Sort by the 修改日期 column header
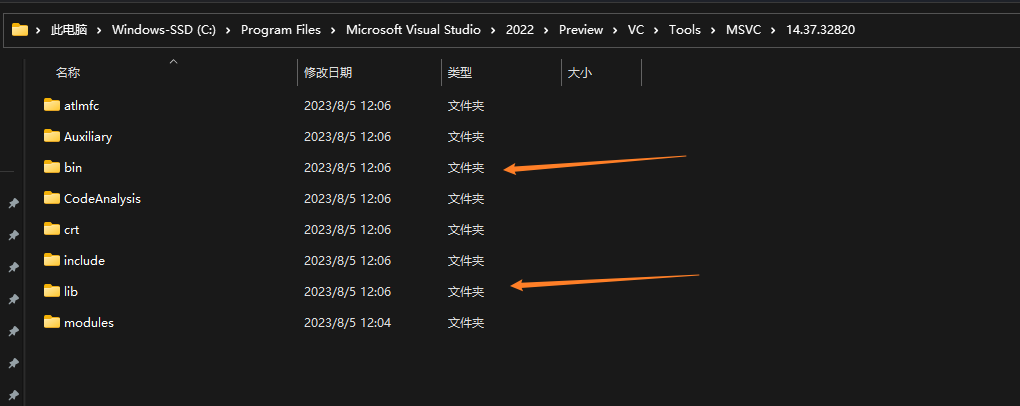This screenshot has width=1020, height=406. pos(328,73)
